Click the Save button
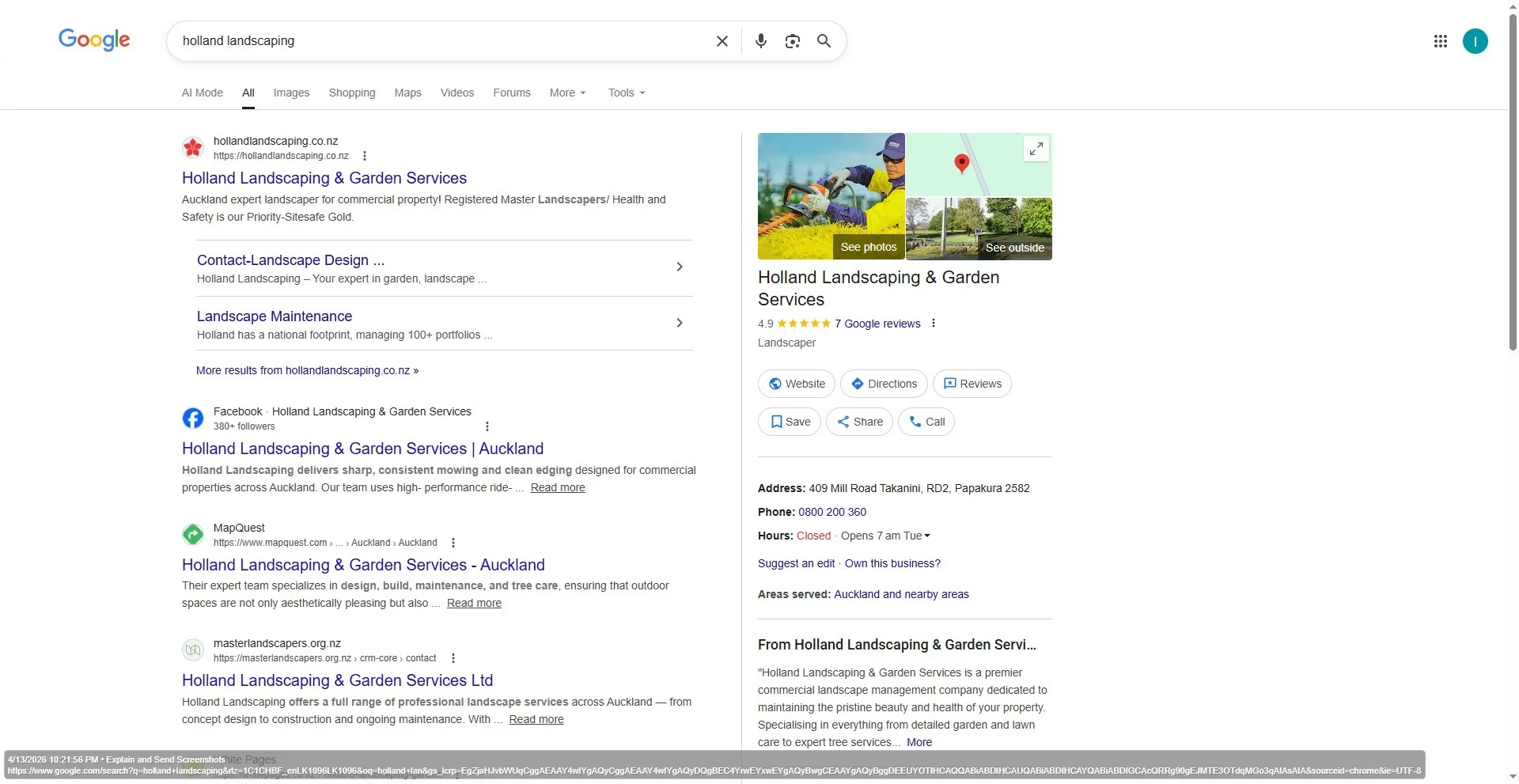The image size is (1519, 784). pos(790,422)
